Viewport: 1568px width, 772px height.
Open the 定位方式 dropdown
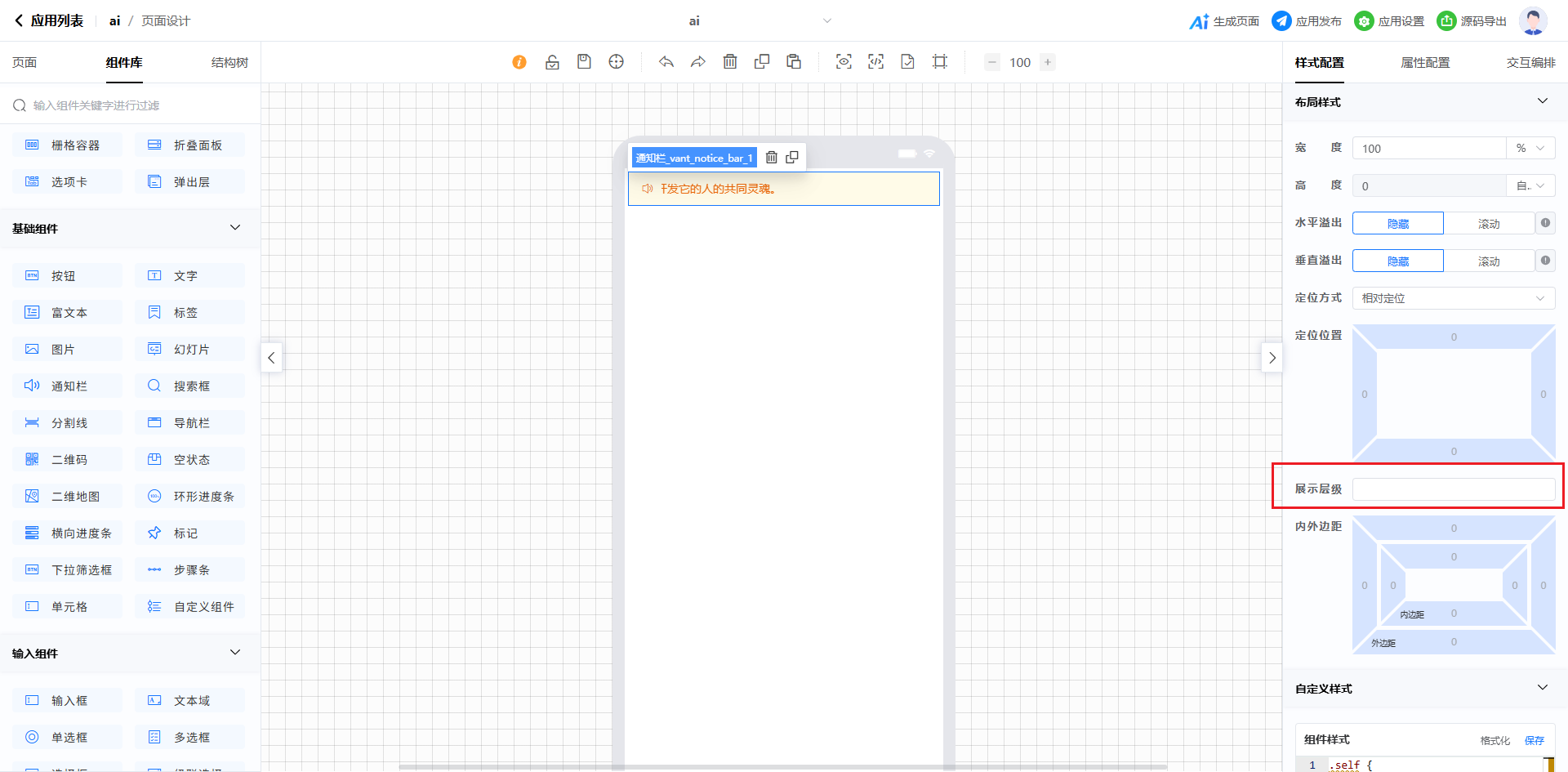coord(1453,299)
